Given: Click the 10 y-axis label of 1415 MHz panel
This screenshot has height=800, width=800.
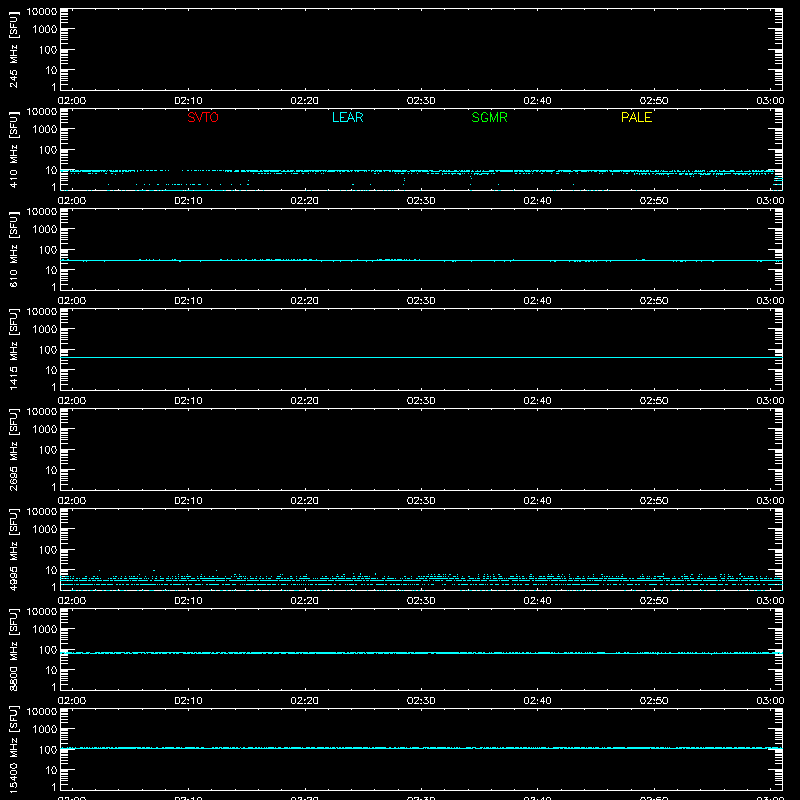Looking at the screenshot, I should 51,370.
